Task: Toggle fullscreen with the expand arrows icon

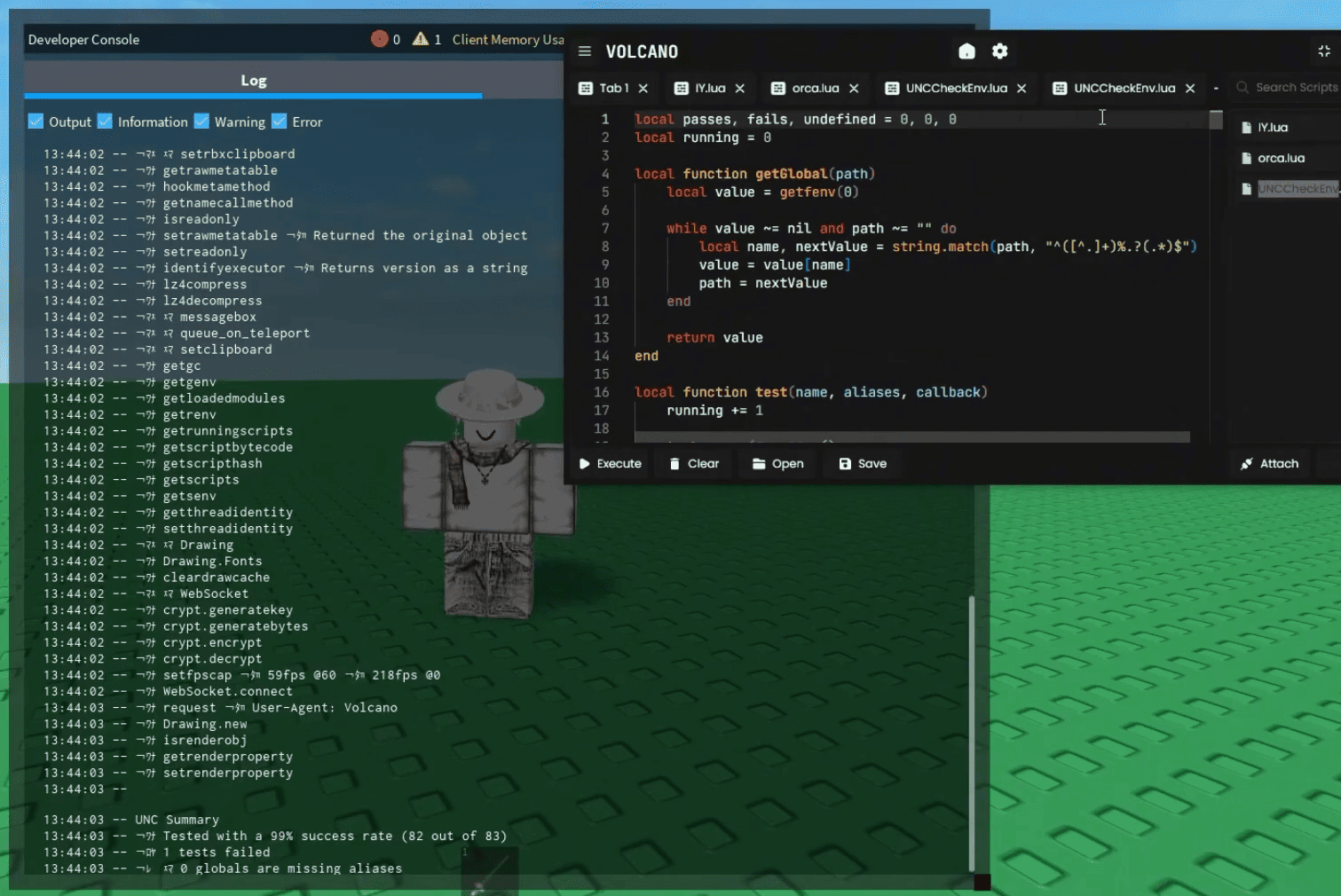Action: [x=1323, y=51]
